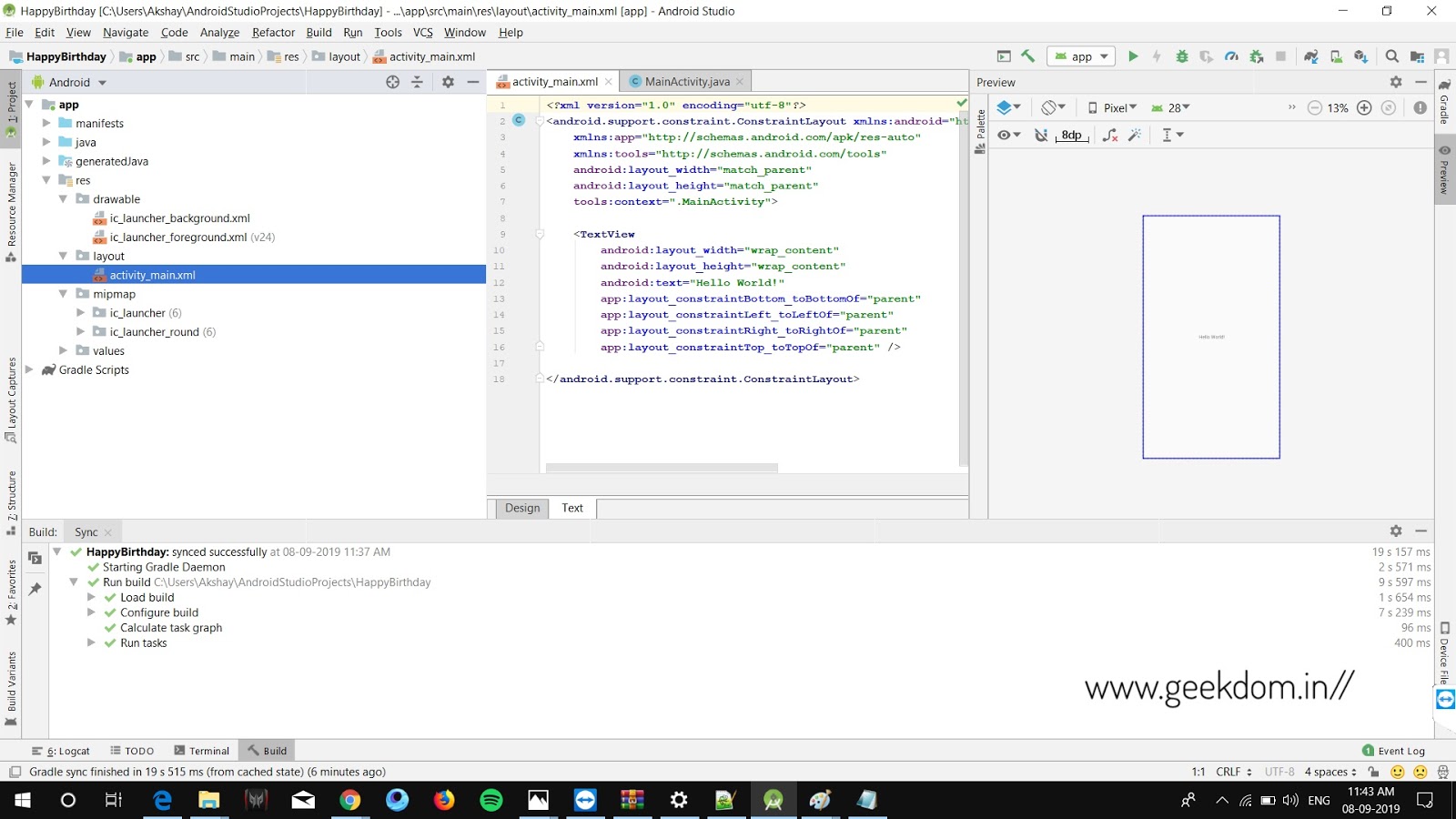Open the view options eye dropdown

tap(1008, 135)
